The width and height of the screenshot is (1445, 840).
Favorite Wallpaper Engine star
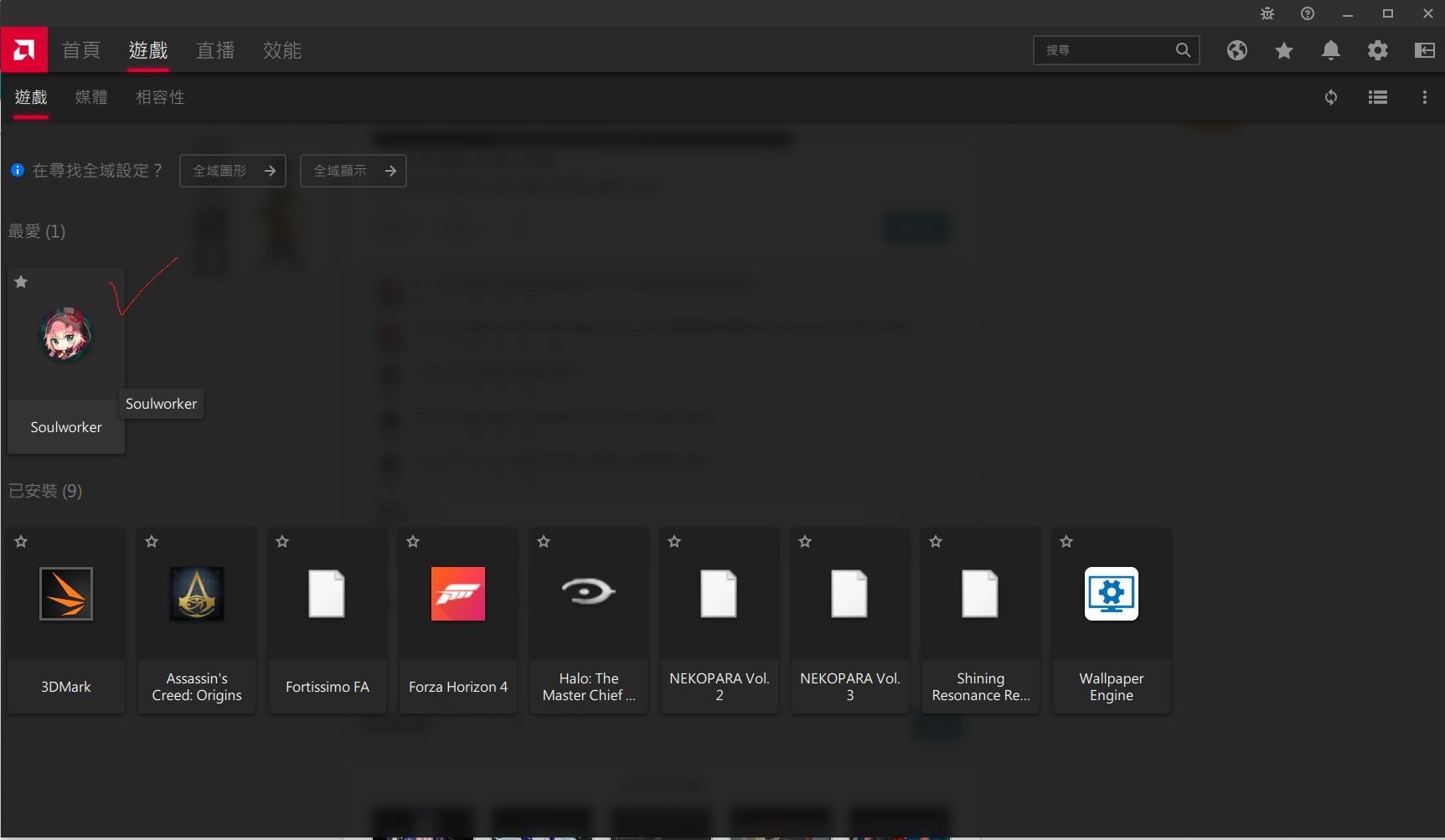point(1066,542)
